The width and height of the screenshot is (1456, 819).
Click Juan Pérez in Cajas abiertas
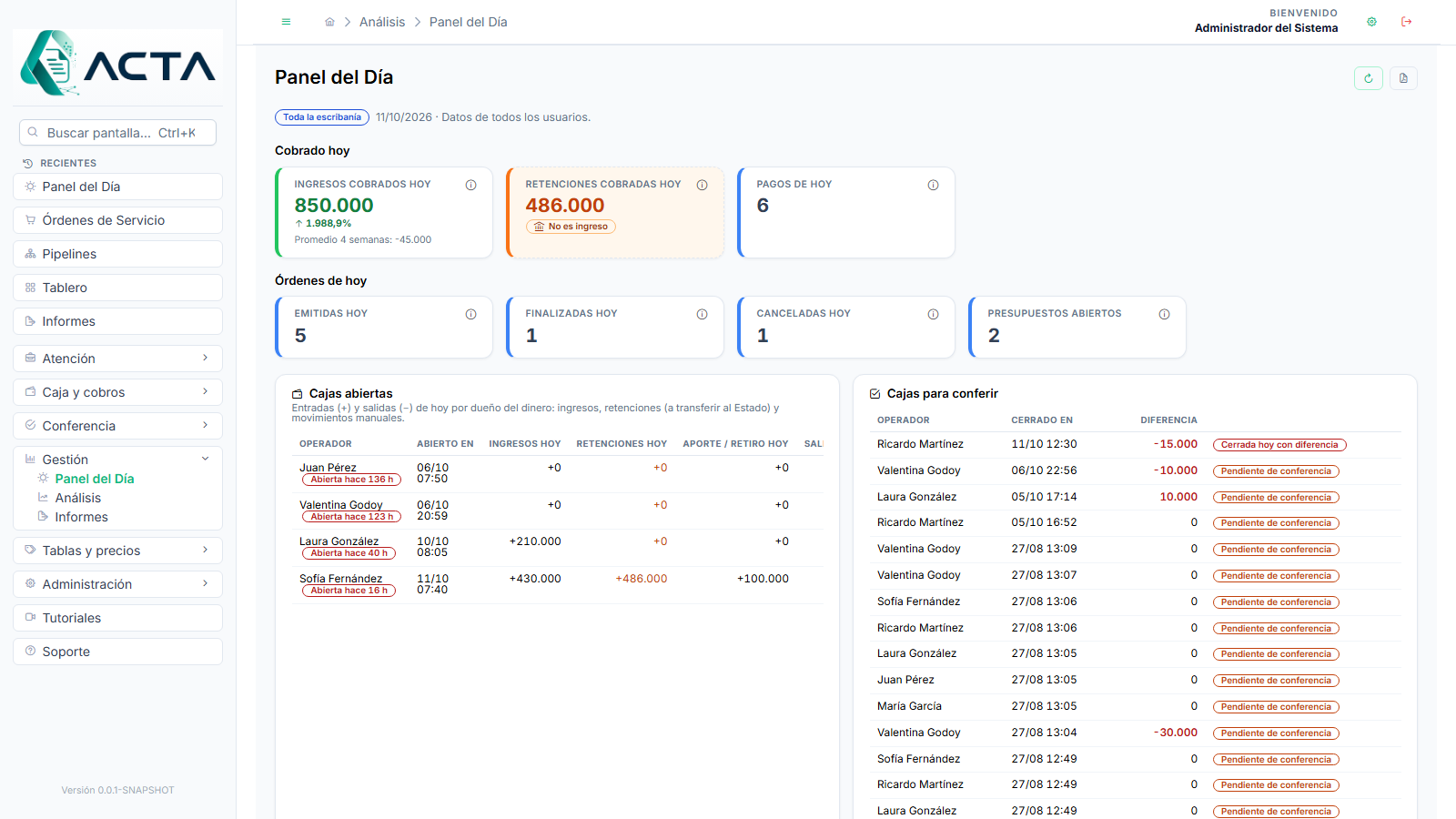pos(328,468)
